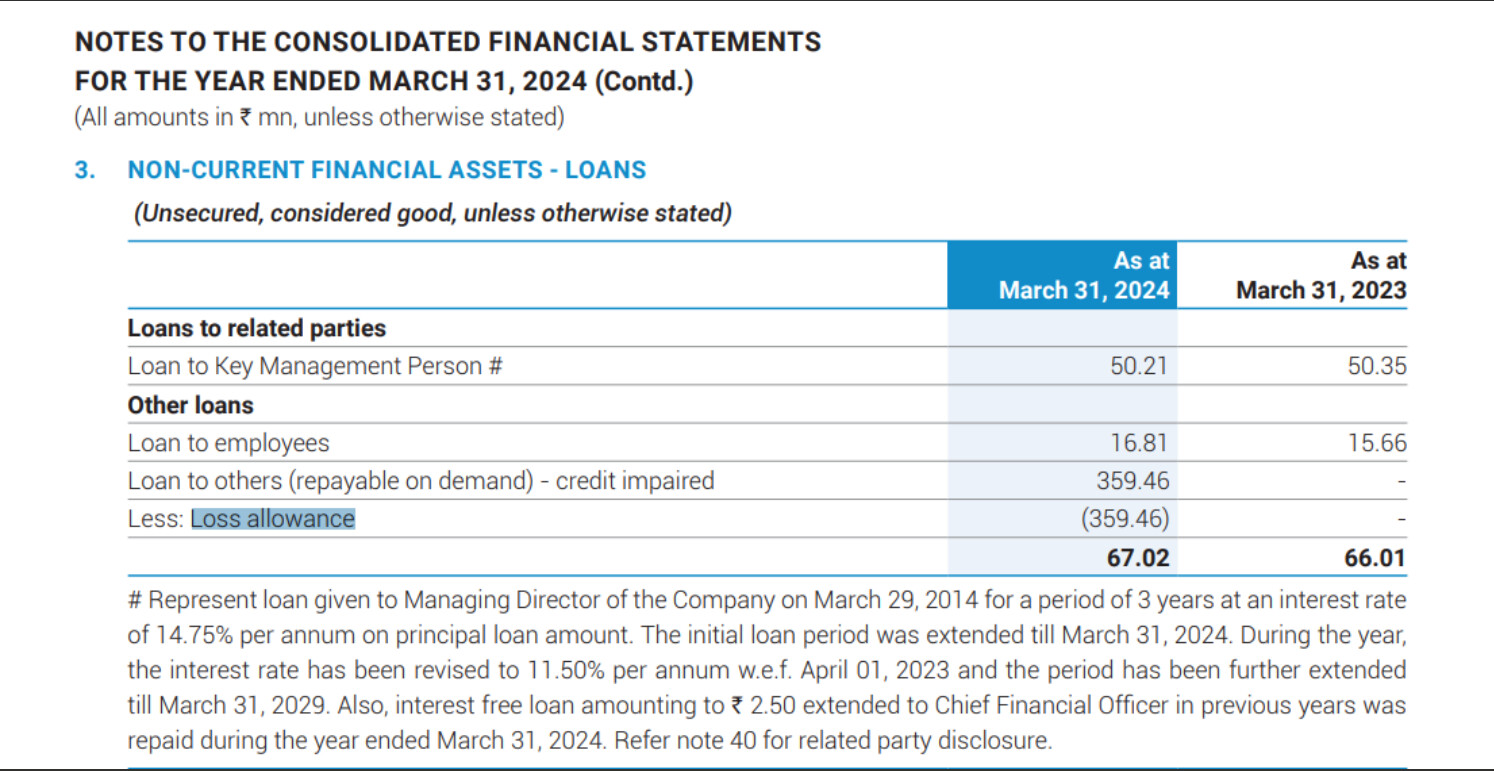Select the "Other loans" subheading
This screenshot has width=1494, height=771.
point(190,405)
